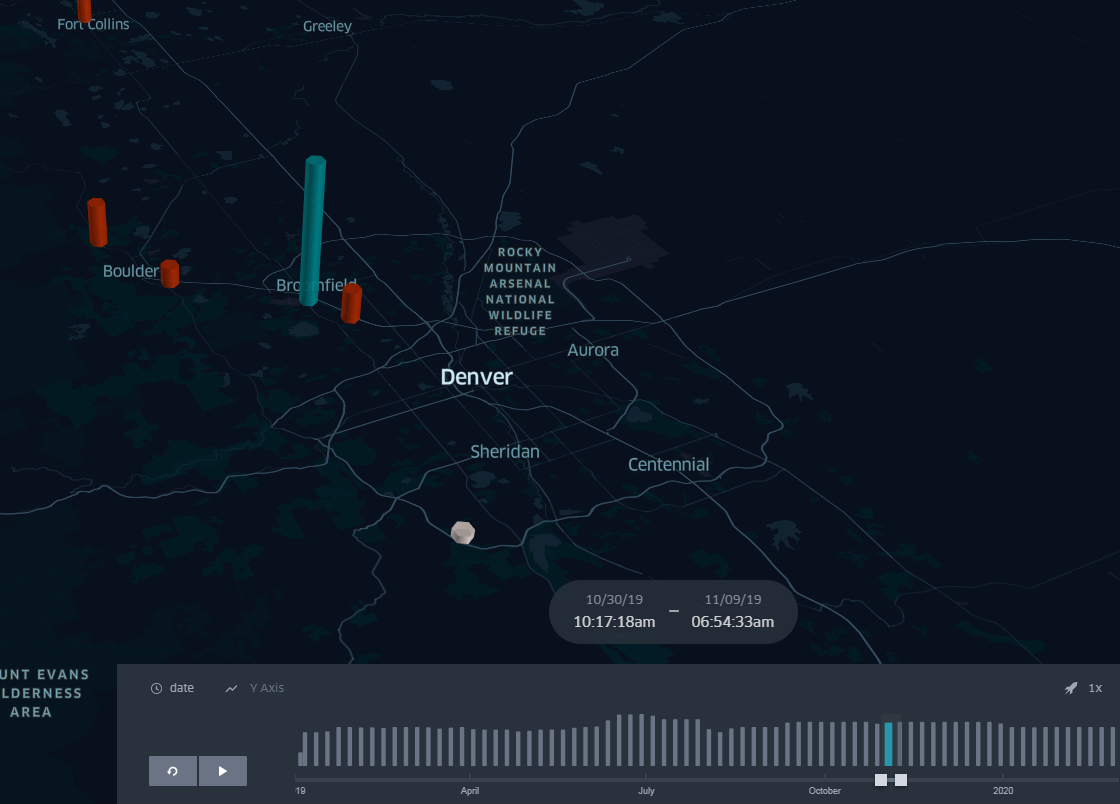
Task: Toggle the Y Axis chart display
Action: 255,687
